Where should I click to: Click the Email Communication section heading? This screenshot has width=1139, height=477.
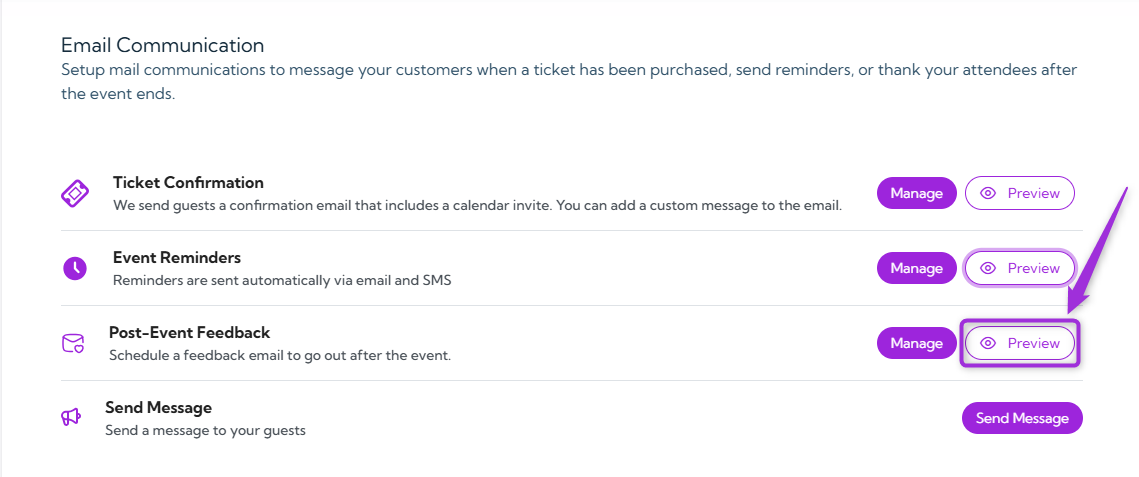pyautogui.click(x=162, y=45)
